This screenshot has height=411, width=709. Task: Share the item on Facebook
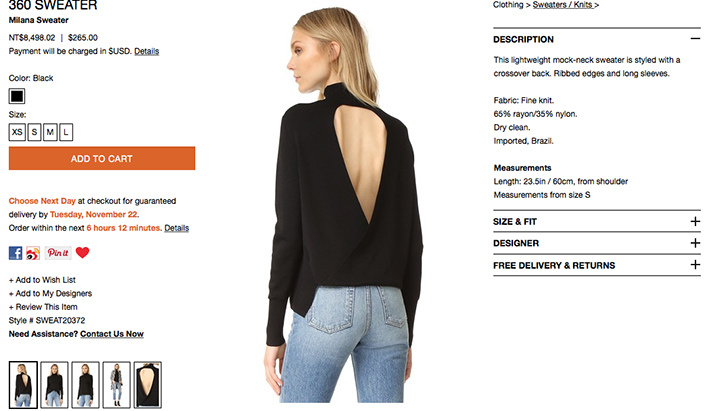click(15, 253)
